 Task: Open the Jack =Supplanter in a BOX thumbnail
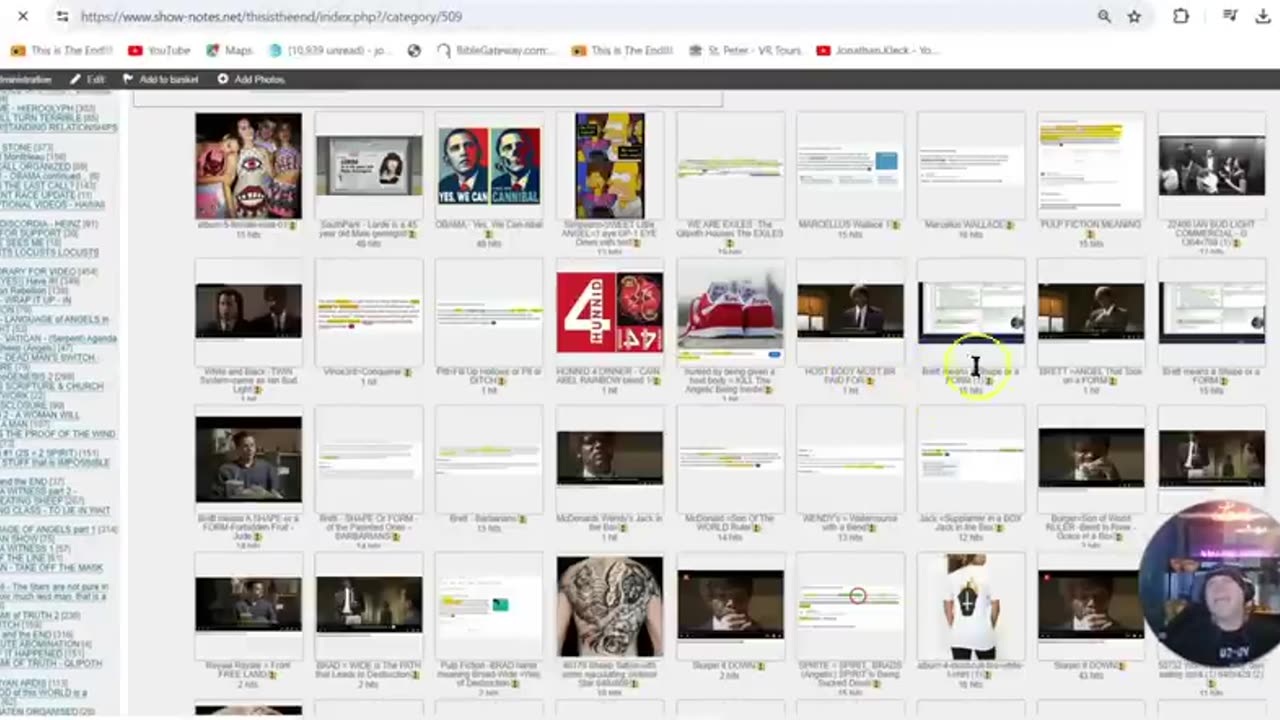[x=971, y=459]
